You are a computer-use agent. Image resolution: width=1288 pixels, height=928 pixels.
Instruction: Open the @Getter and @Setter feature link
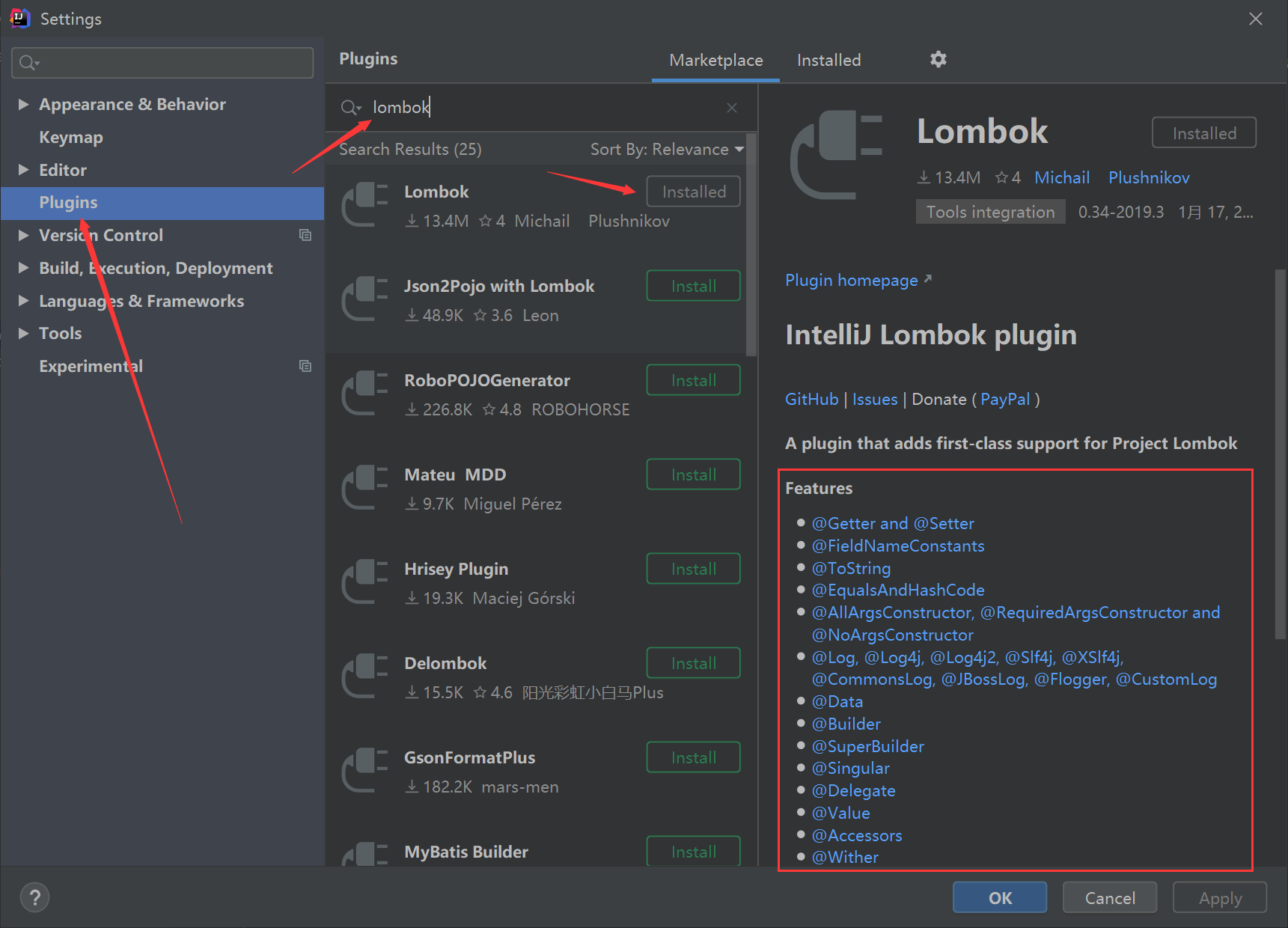(893, 523)
